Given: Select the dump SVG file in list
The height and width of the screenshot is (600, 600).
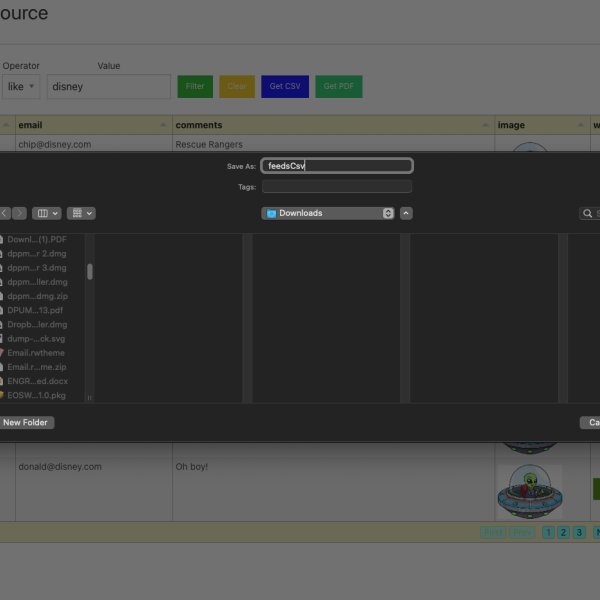Looking at the screenshot, I should (37, 339).
